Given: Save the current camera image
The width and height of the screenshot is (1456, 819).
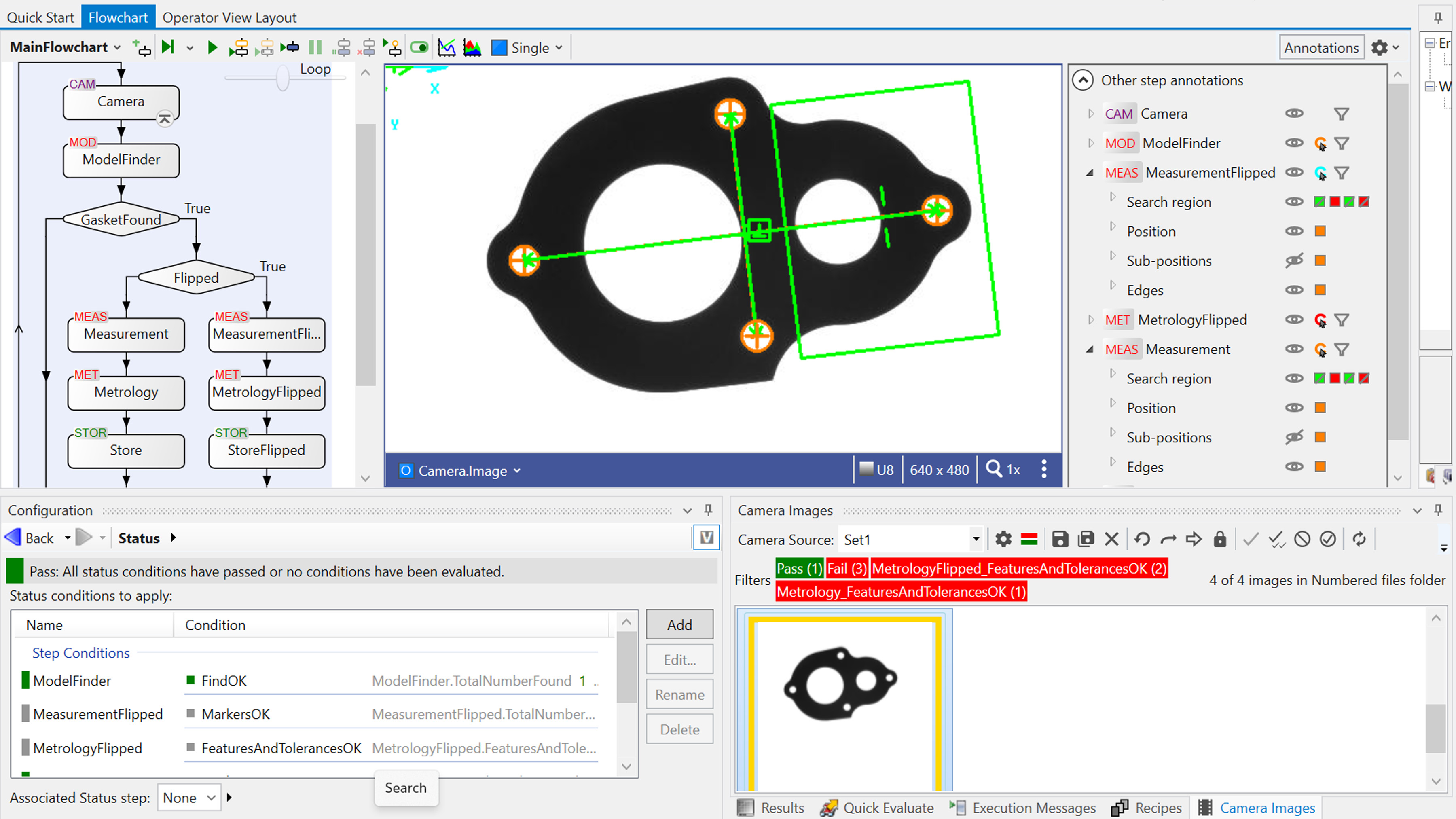Looking at the screenshot, I should pos(1060,539).
